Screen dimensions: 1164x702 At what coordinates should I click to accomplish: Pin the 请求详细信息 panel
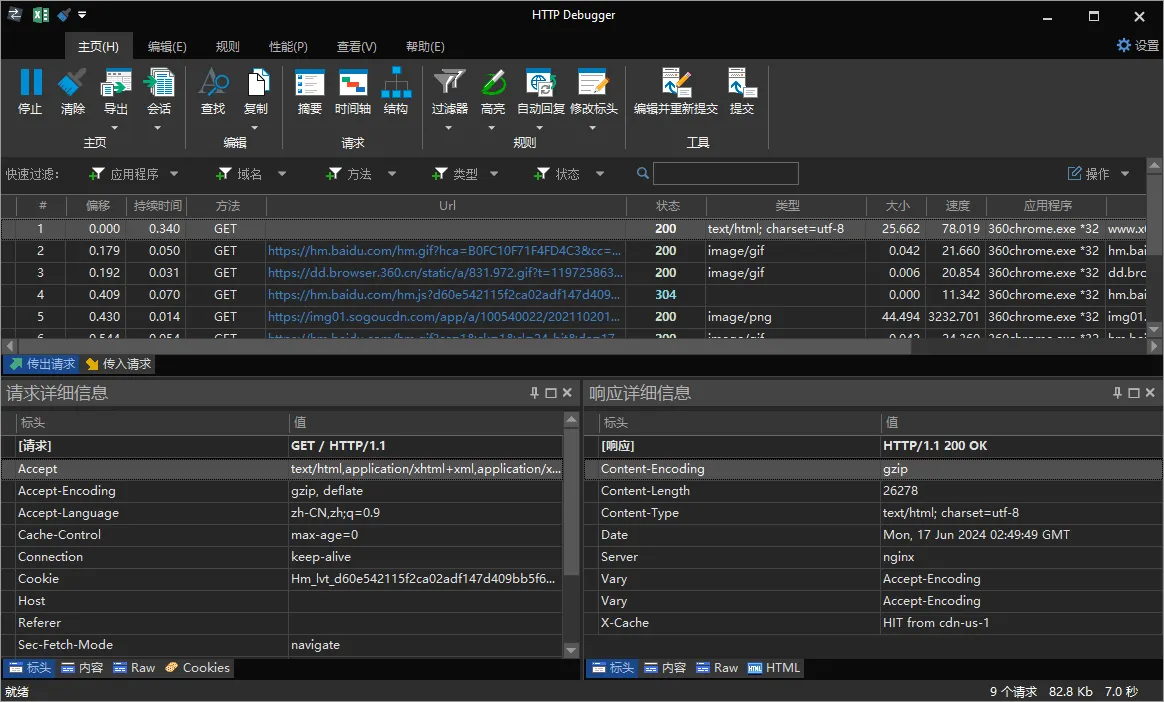[534, 393]
